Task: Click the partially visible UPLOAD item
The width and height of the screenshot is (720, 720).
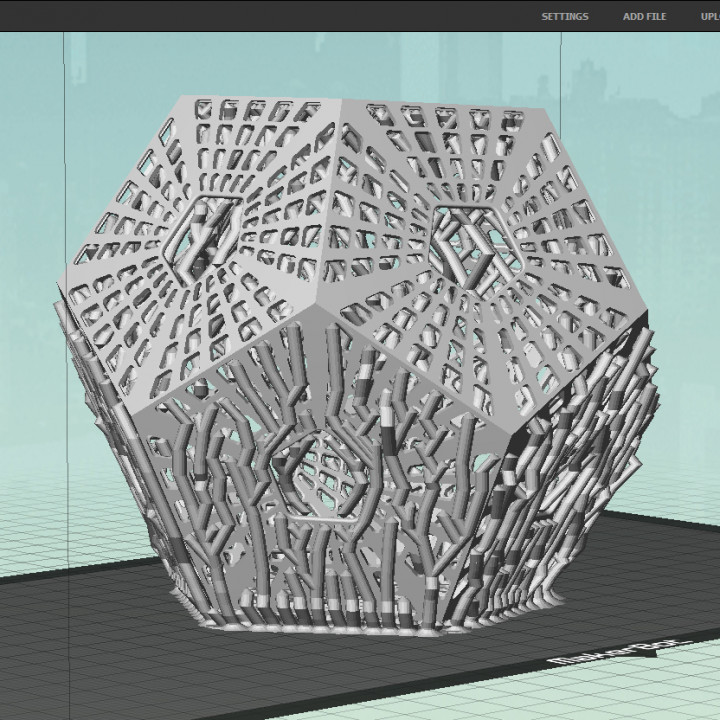Action: 709,16
